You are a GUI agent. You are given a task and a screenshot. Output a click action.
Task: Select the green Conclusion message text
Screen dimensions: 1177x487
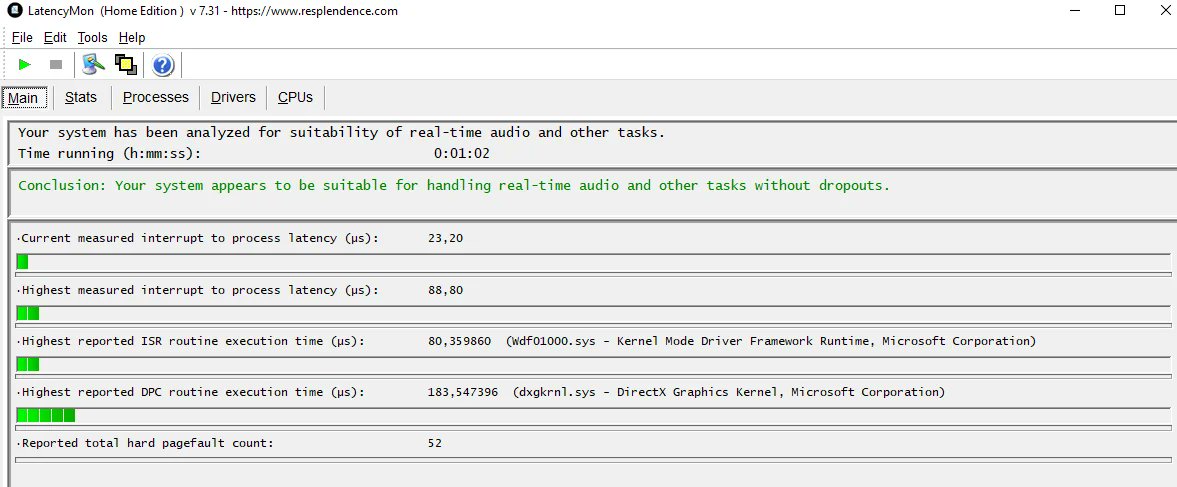454,185
